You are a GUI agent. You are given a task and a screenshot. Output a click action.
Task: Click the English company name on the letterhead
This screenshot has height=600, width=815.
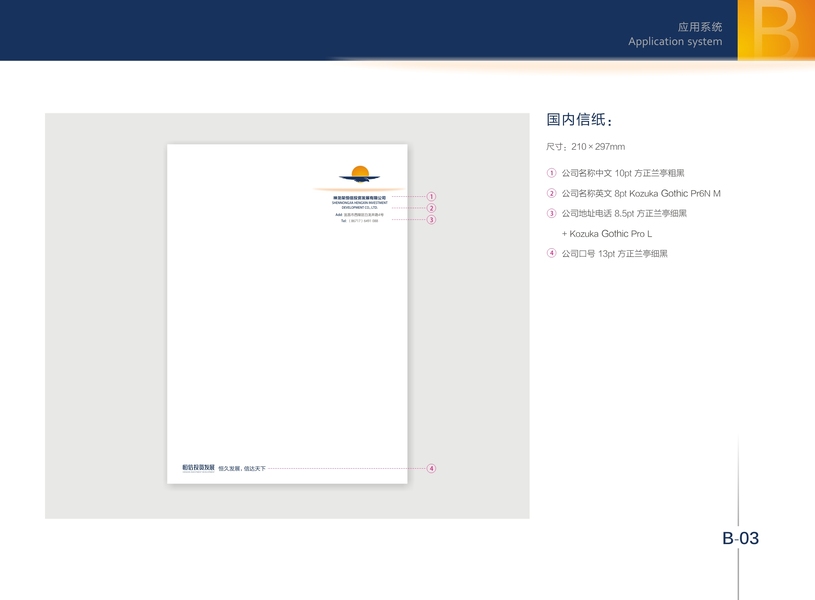[x=360, y=205]
